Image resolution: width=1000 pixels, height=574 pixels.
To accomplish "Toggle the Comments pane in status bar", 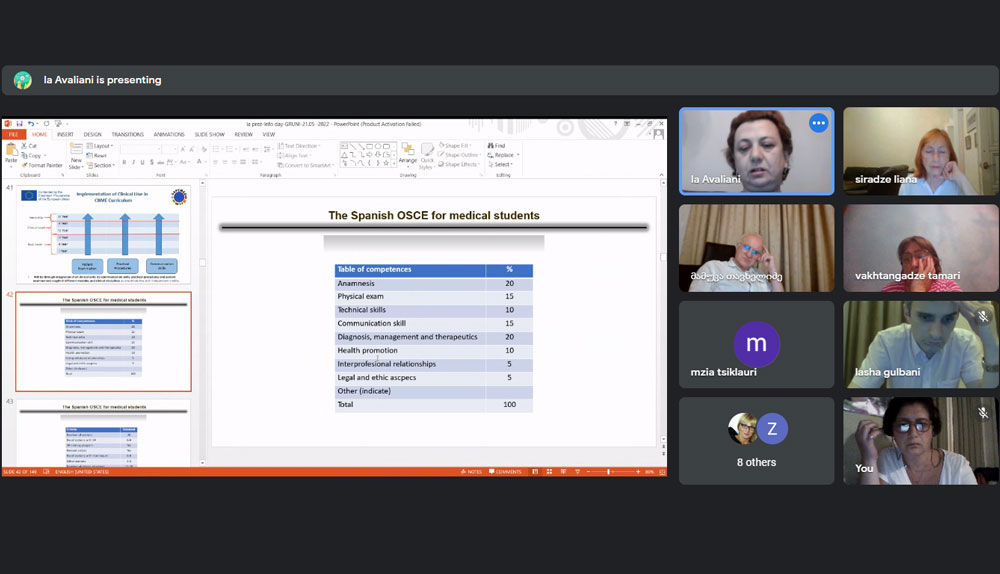I will click(x=505, y=471).
